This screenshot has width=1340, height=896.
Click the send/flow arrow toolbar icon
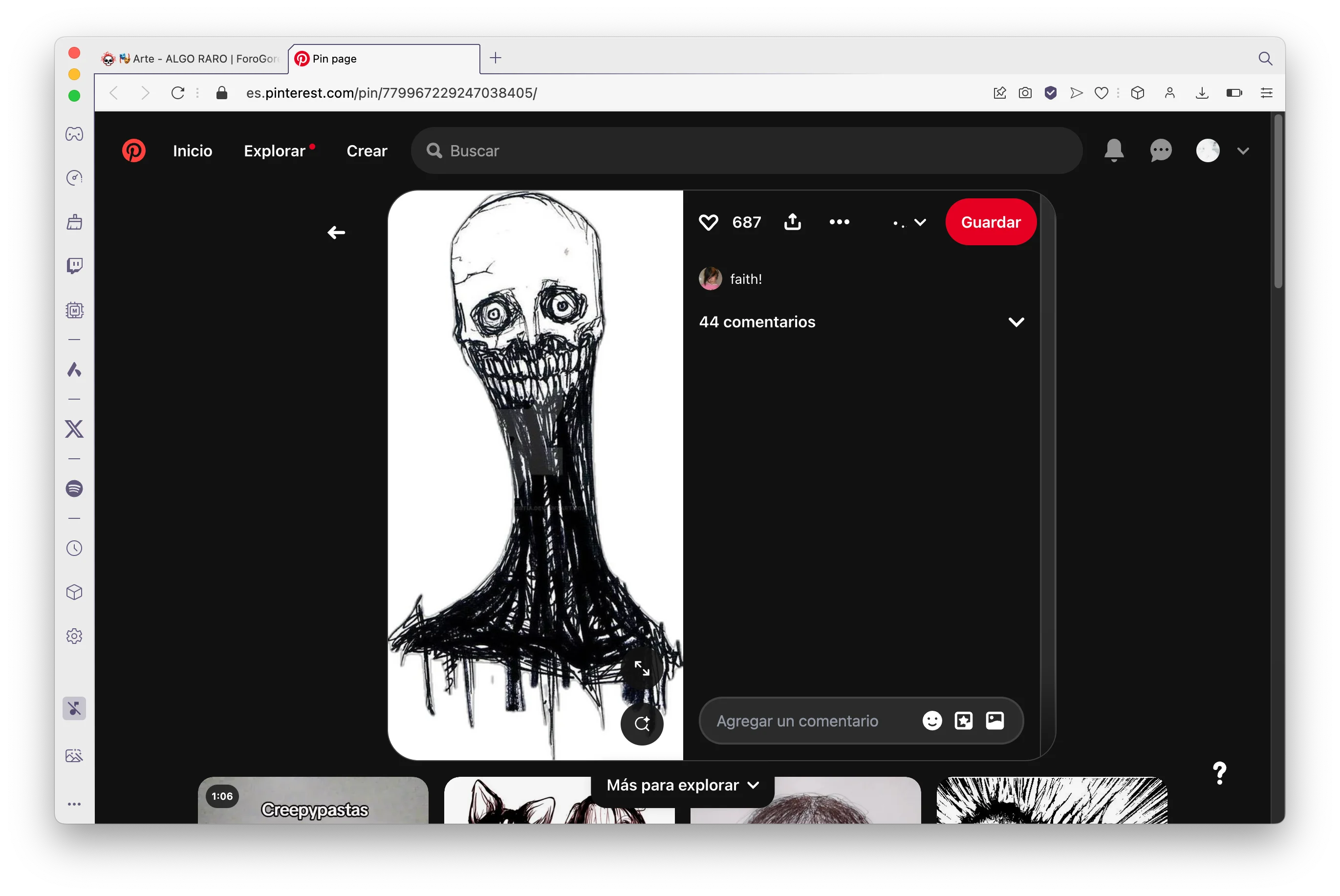click(1077, 92)
